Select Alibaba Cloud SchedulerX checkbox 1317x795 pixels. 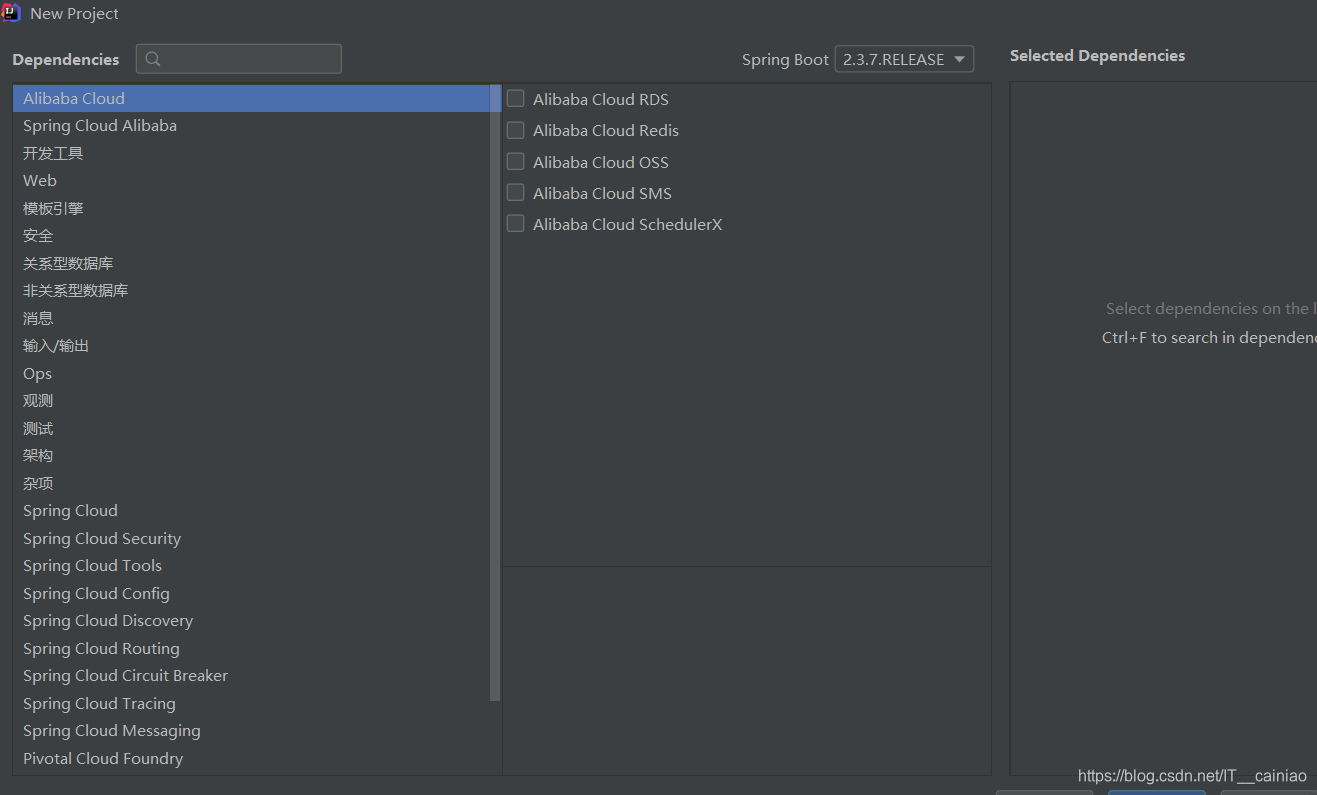click(515, 223)
